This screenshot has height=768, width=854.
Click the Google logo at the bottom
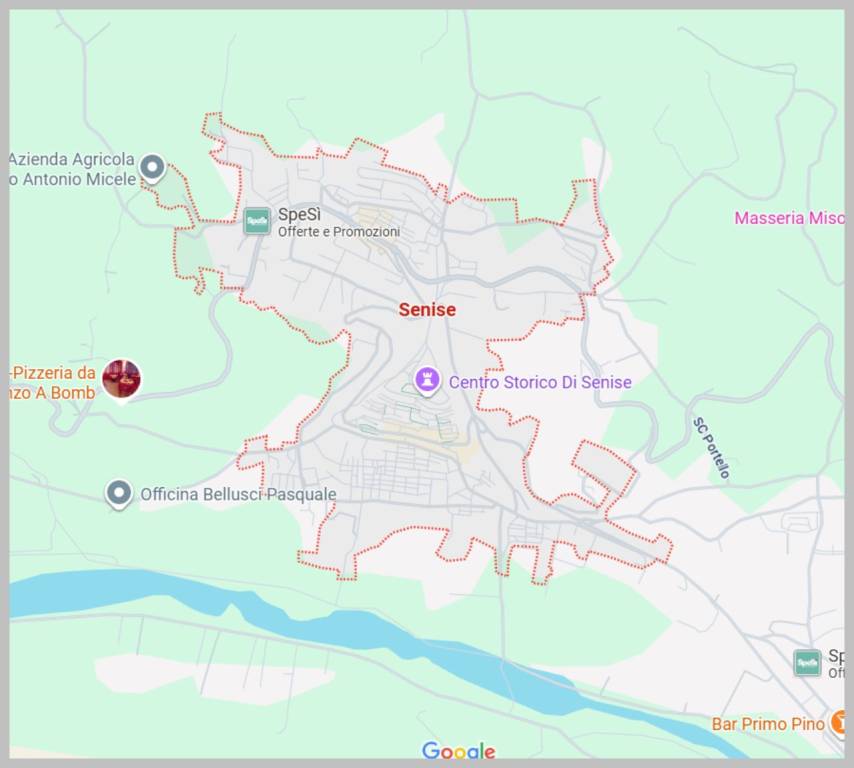458,750
